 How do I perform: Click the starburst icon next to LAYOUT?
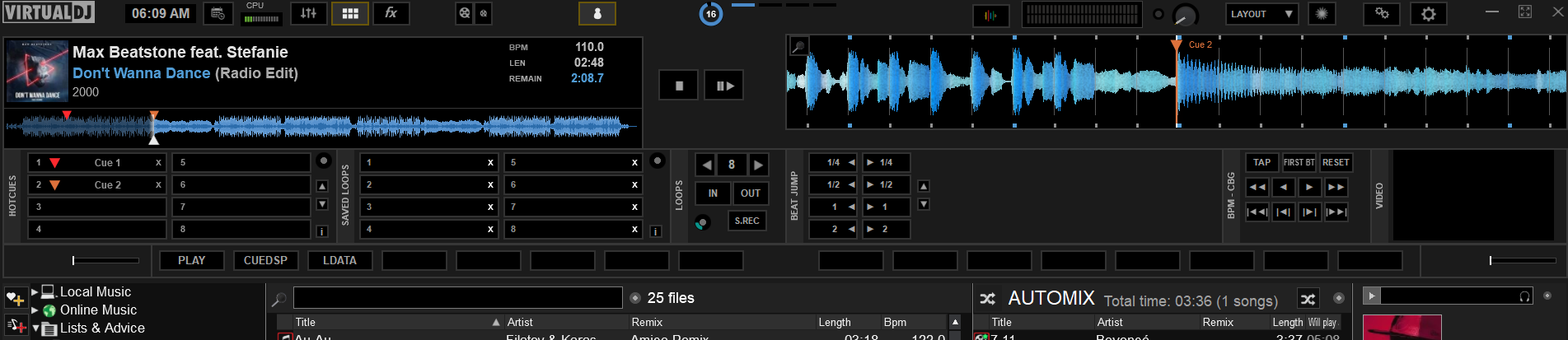(1322, 14)
